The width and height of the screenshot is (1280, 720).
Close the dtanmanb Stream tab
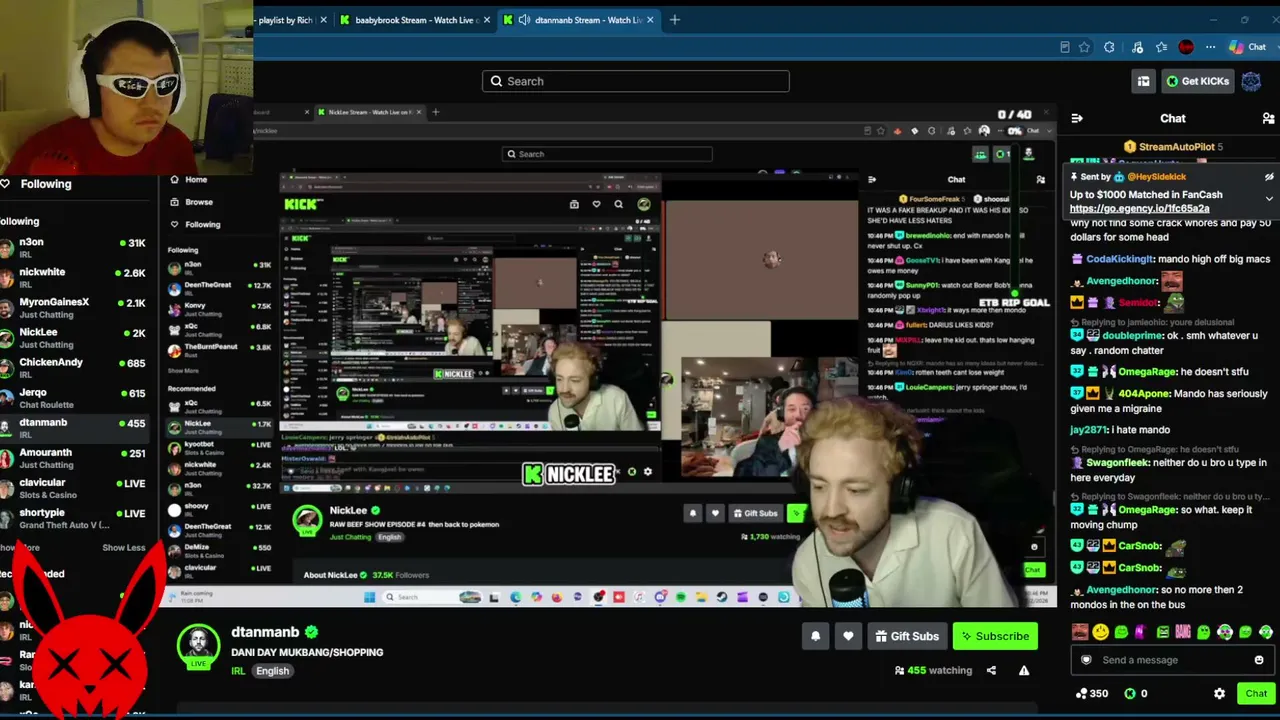click(x=651, y=20)
